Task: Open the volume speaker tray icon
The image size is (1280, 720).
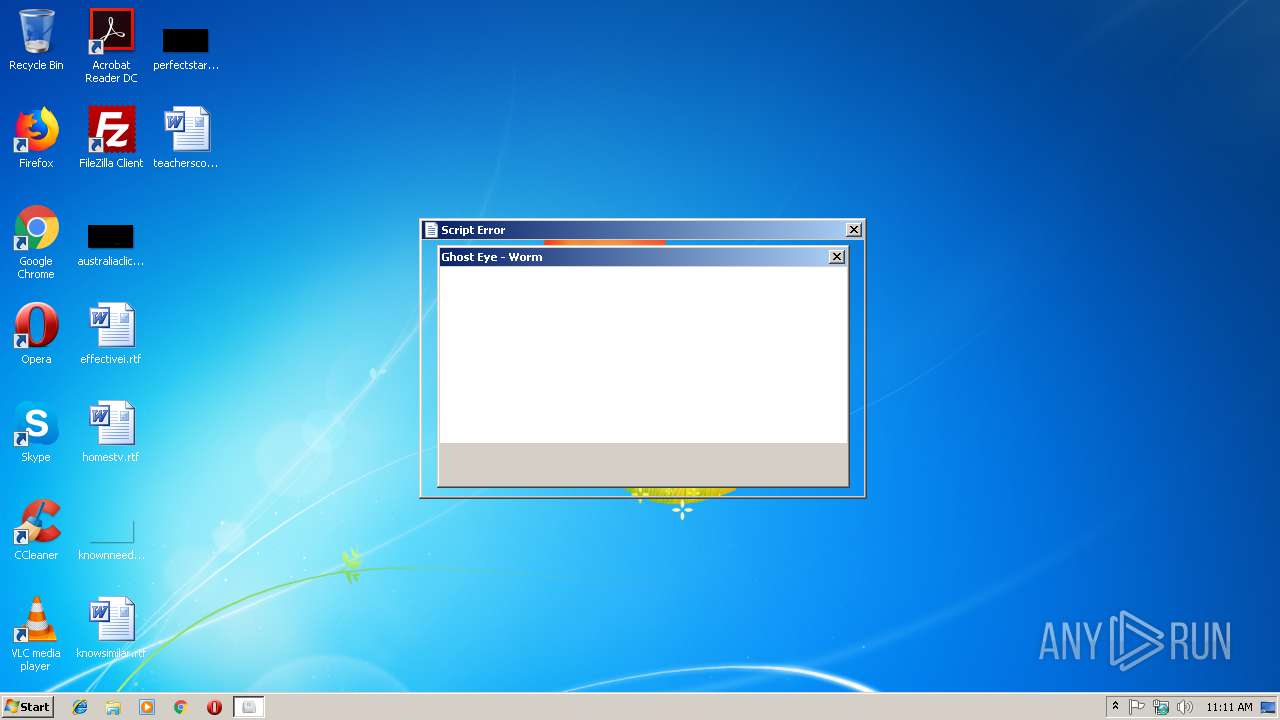Action: click(x=1185, y=707)
